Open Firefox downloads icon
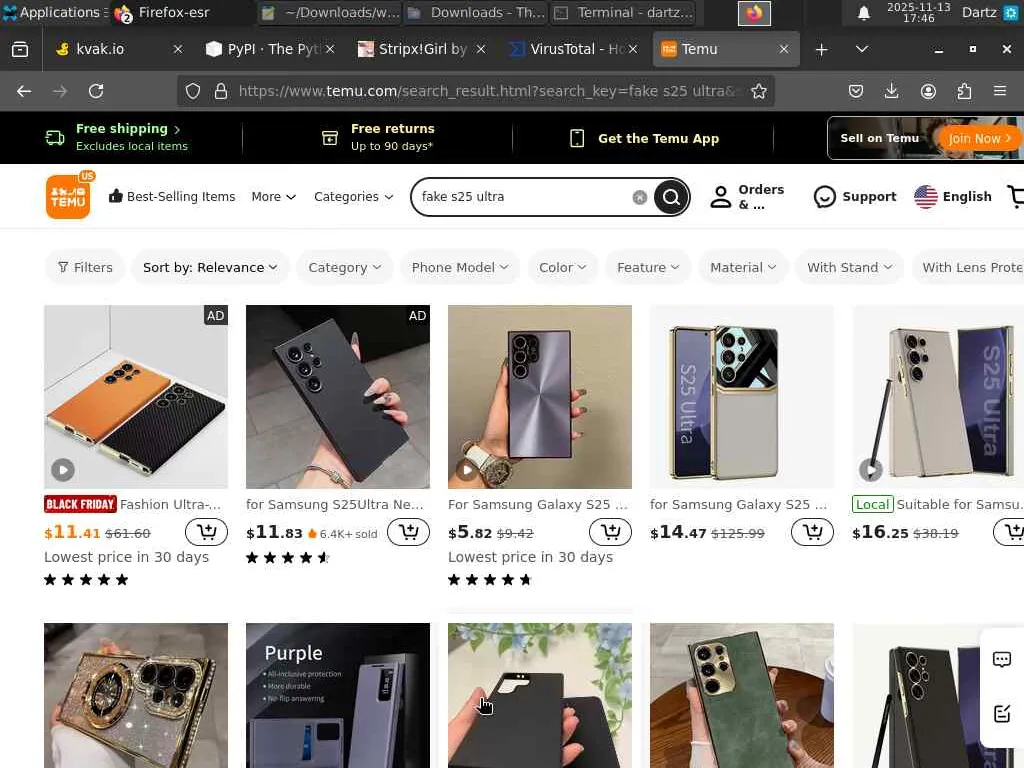 click(891, 91)
